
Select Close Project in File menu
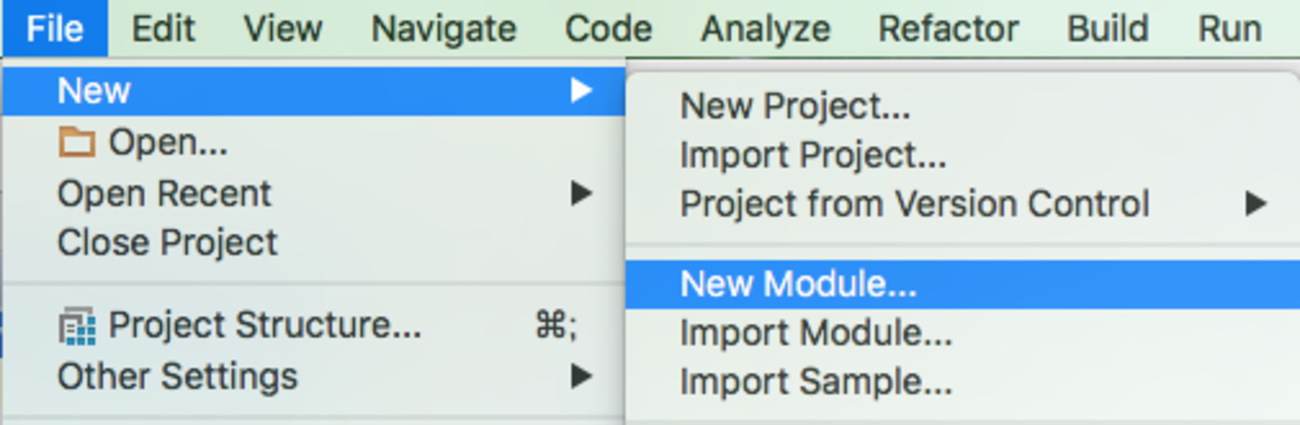coord(168,243)
